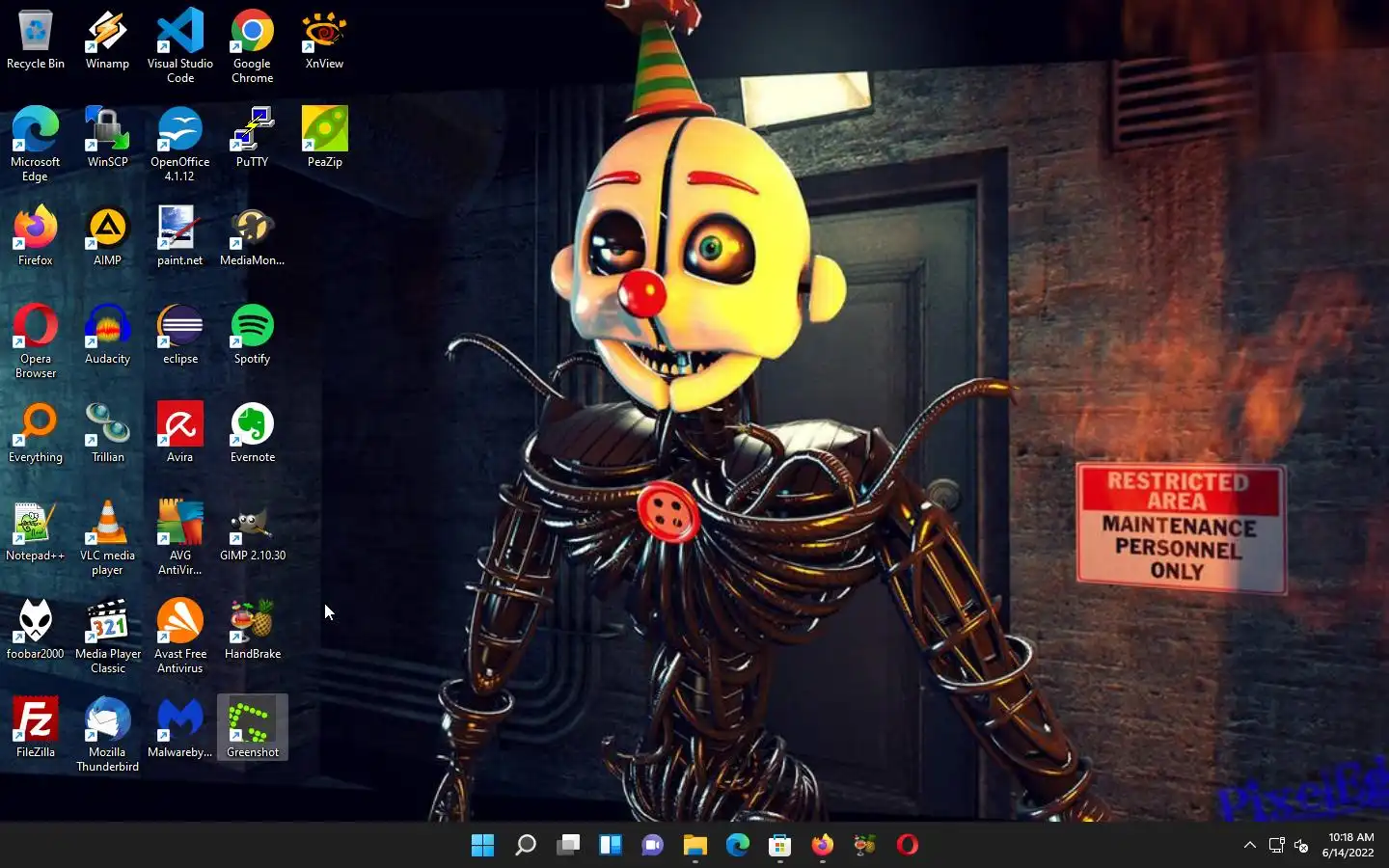Select the PuTTY desktop icon
The image size is (1389, 868).
(x=253, y=139)
